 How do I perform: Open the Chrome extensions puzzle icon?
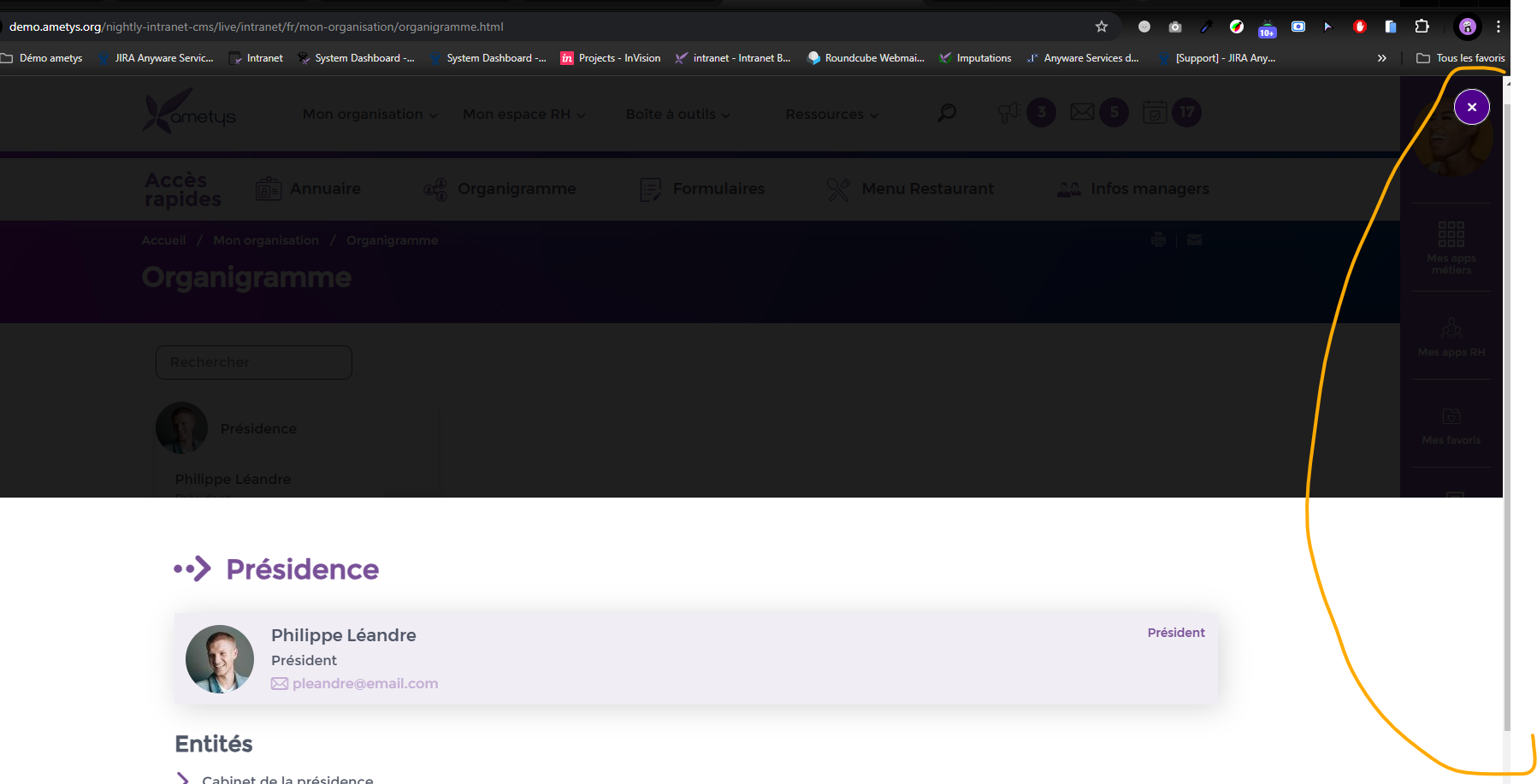coord(1422,27)
